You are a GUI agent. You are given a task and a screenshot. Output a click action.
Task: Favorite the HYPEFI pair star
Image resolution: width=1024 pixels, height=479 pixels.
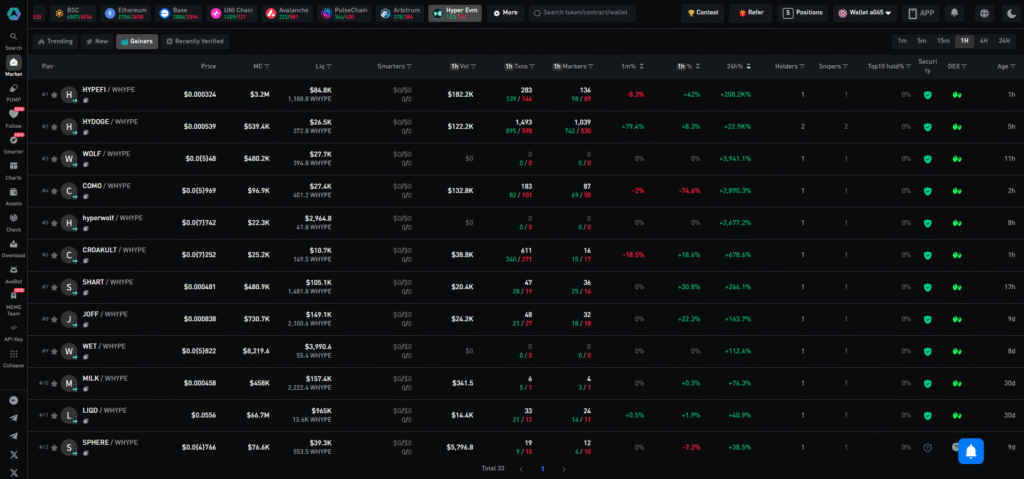tap(54, 95)
